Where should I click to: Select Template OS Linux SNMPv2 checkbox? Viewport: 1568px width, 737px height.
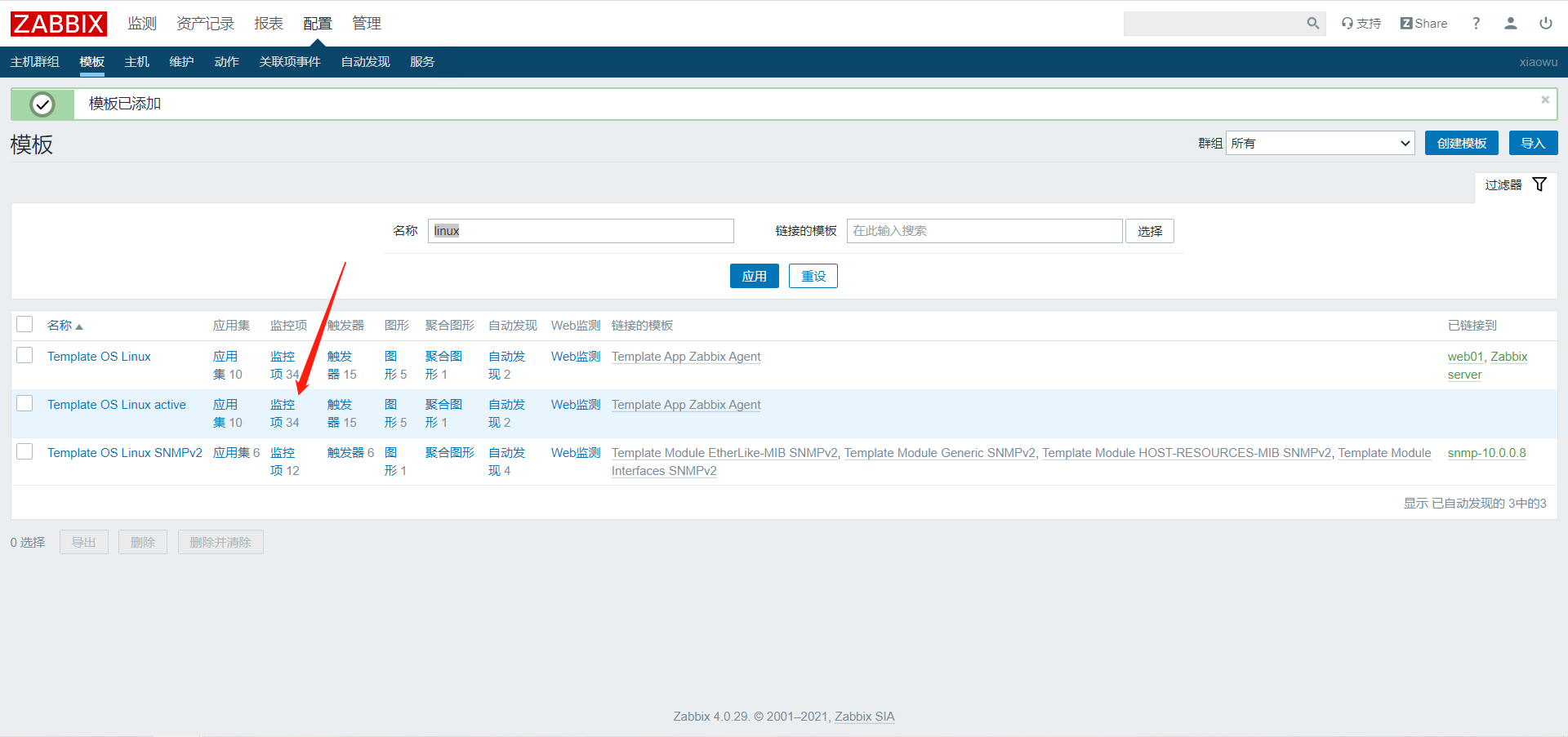[x=24, y=452]
